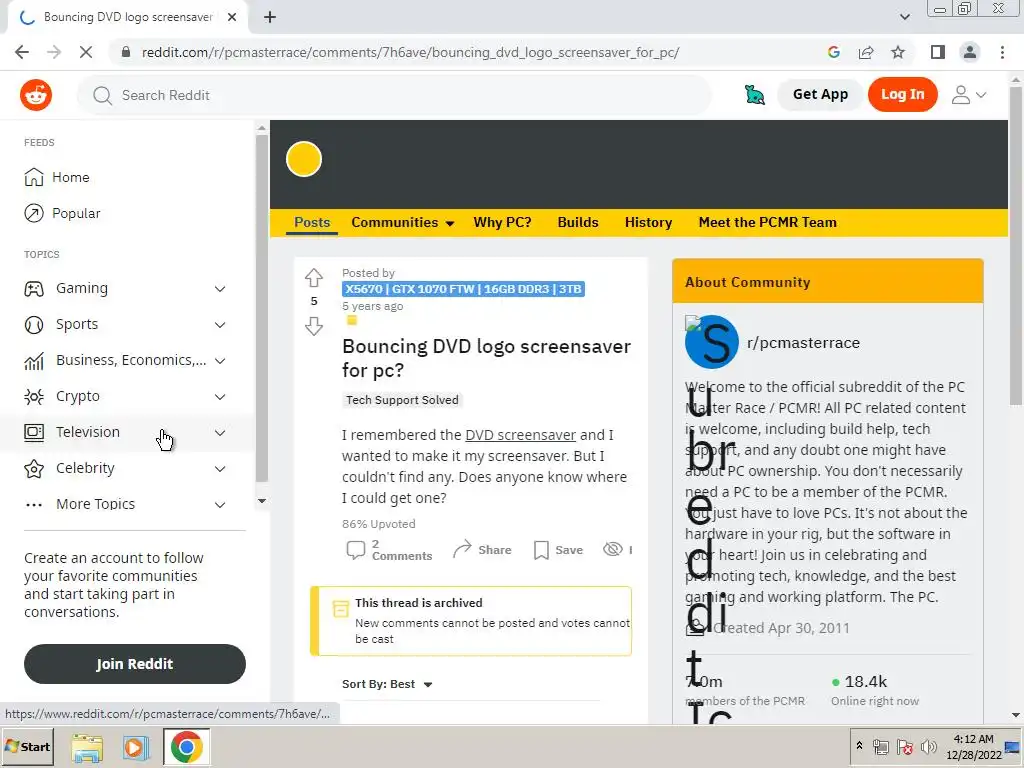
Task: Click the Save bookmark icon
Action: [541, 550]
